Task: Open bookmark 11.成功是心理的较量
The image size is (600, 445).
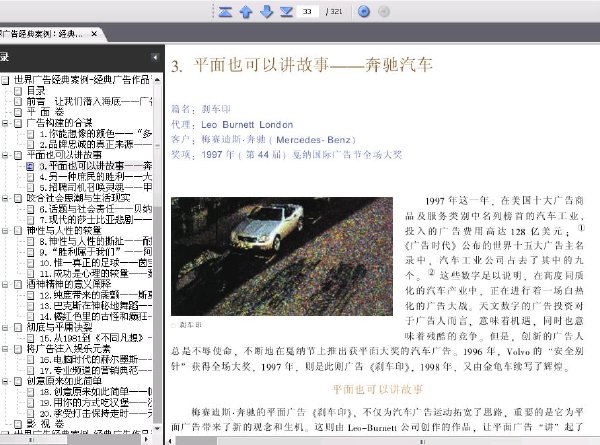Action: [x=96, y=274]
